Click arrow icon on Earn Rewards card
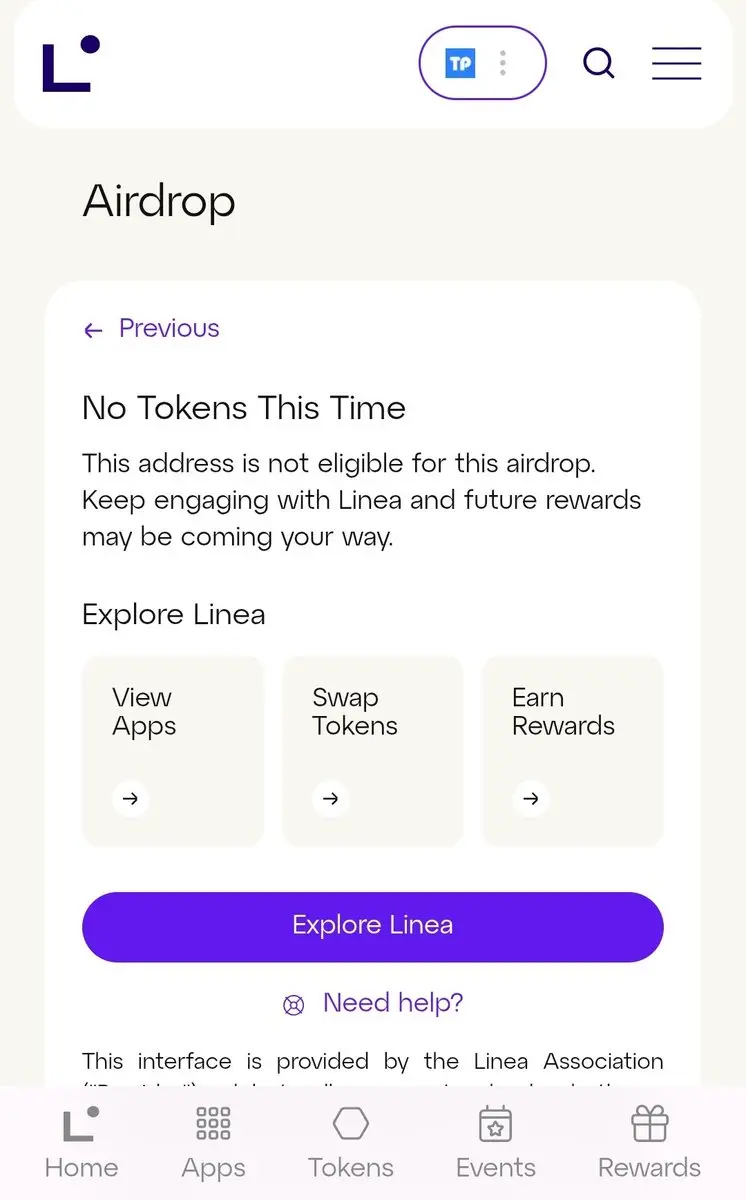This screenshot has height=1200, width=746. point(531,799)
